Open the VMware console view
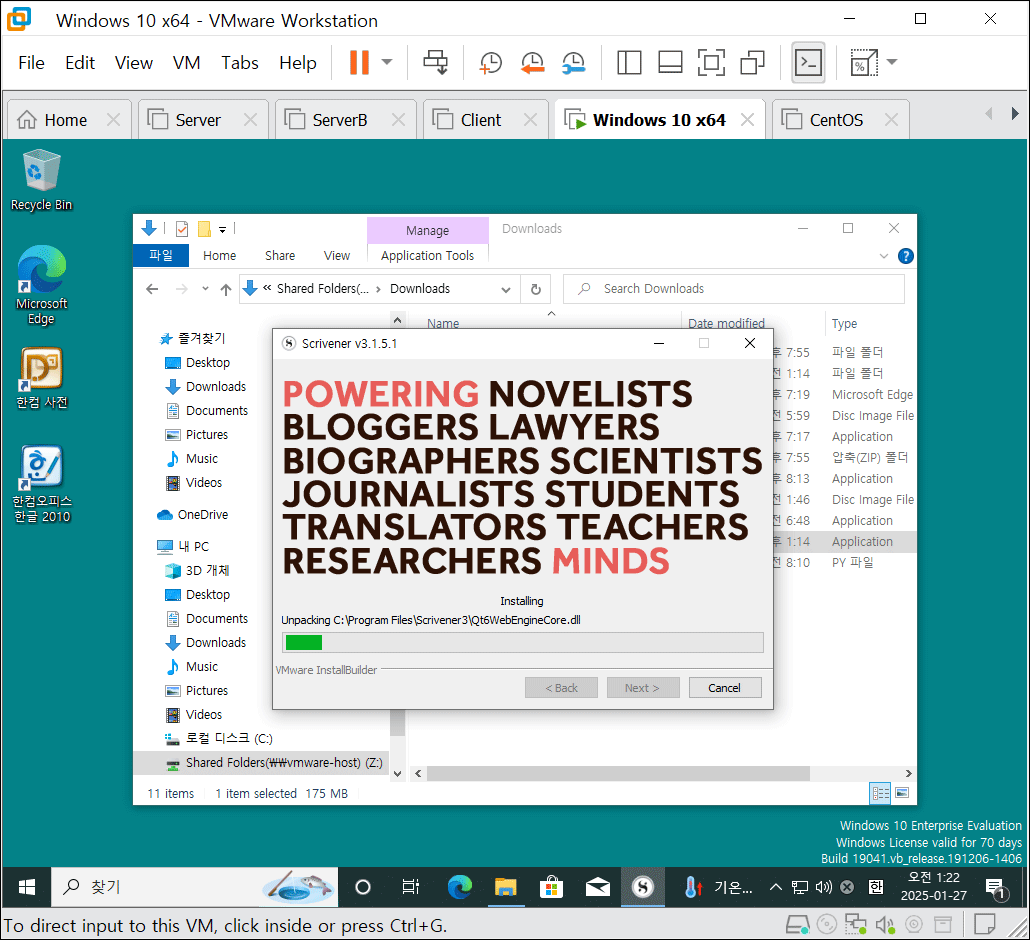Screen dimensions: 1030x940 coord(808,62)
